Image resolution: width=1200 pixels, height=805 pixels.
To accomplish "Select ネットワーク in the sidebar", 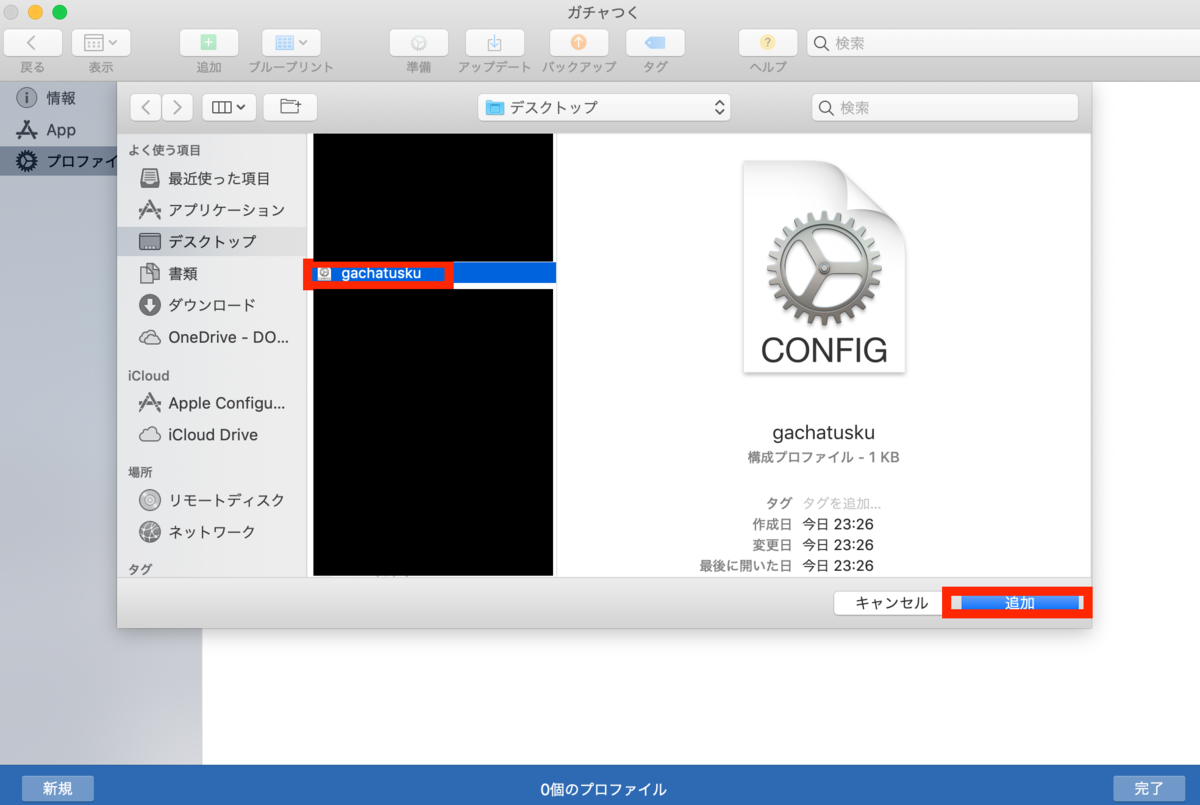I will [x=212, y=532].
